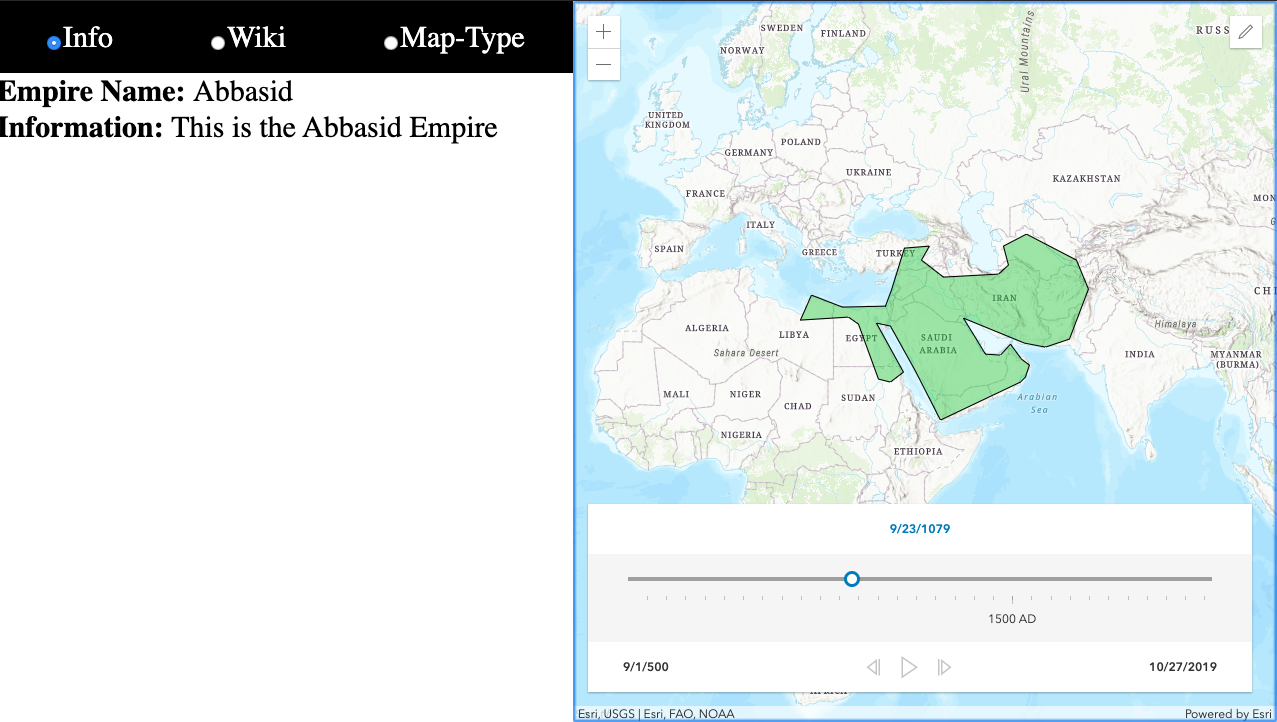Click Powered by Esri link
This screenshot has height=722, width=1277.
click(x=1228, y=714)
